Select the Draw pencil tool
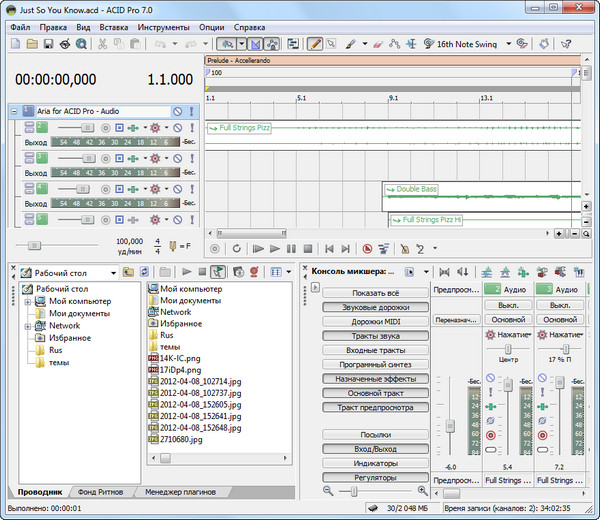 click(314, 44)
